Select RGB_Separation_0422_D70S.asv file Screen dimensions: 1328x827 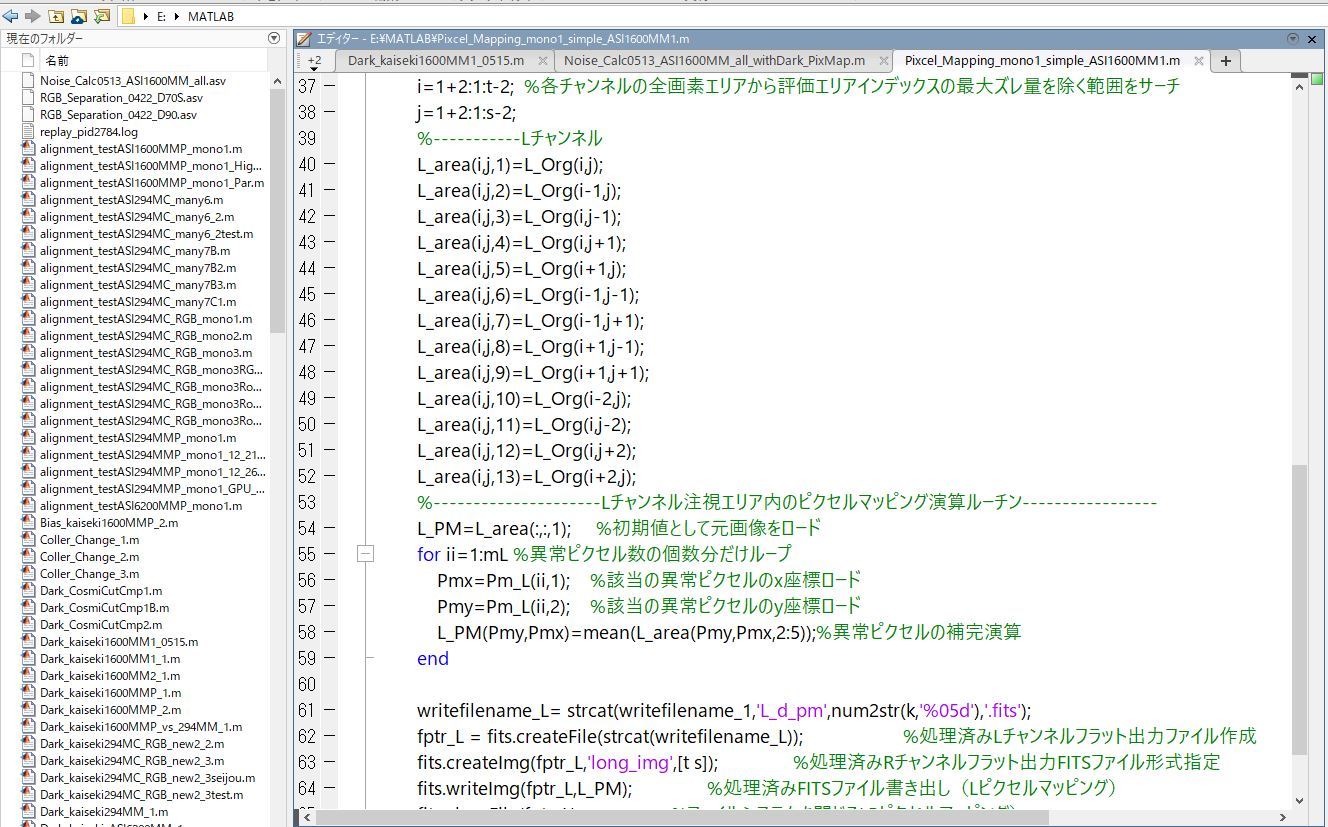121,97
